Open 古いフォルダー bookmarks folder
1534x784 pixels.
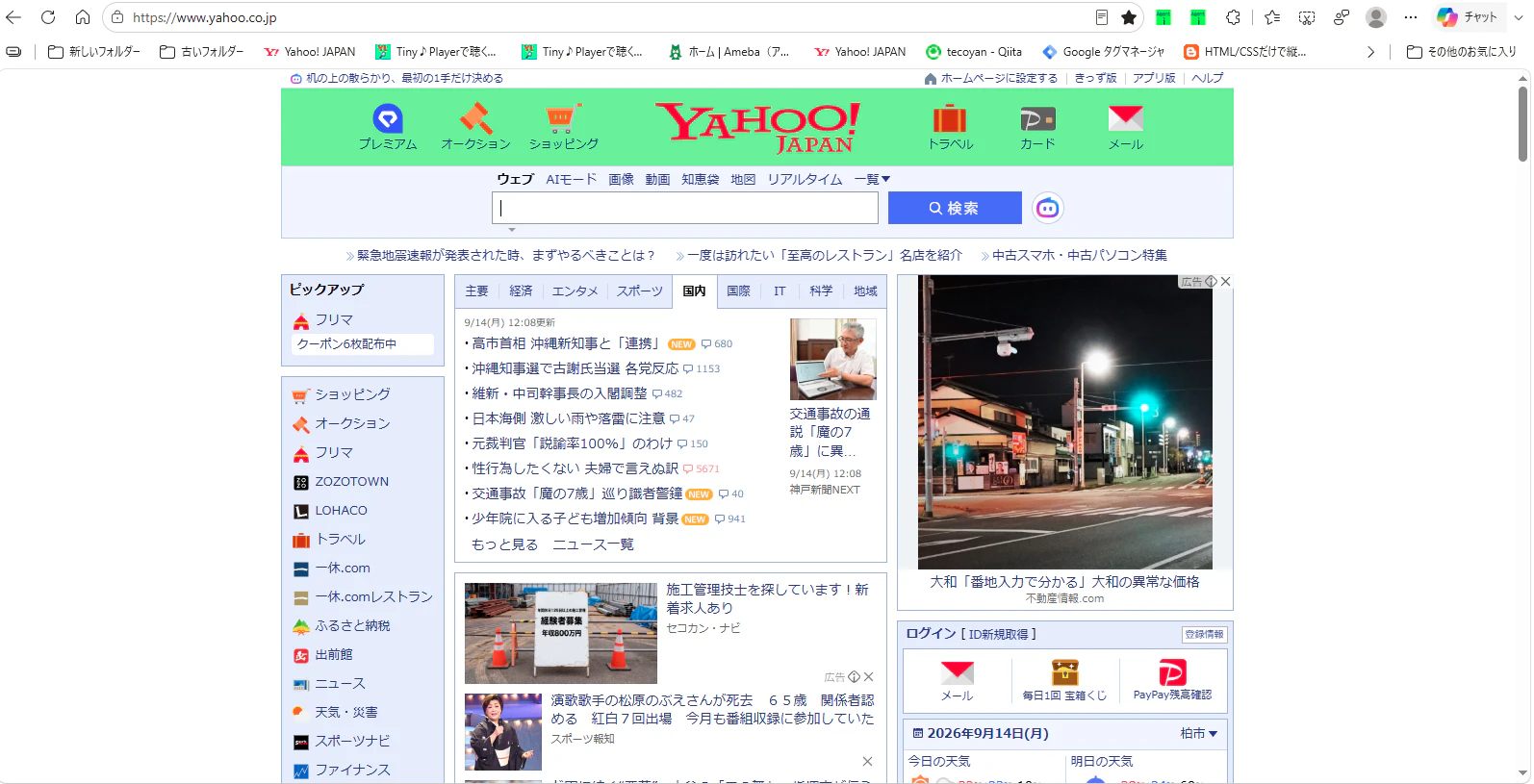(201, 52)
